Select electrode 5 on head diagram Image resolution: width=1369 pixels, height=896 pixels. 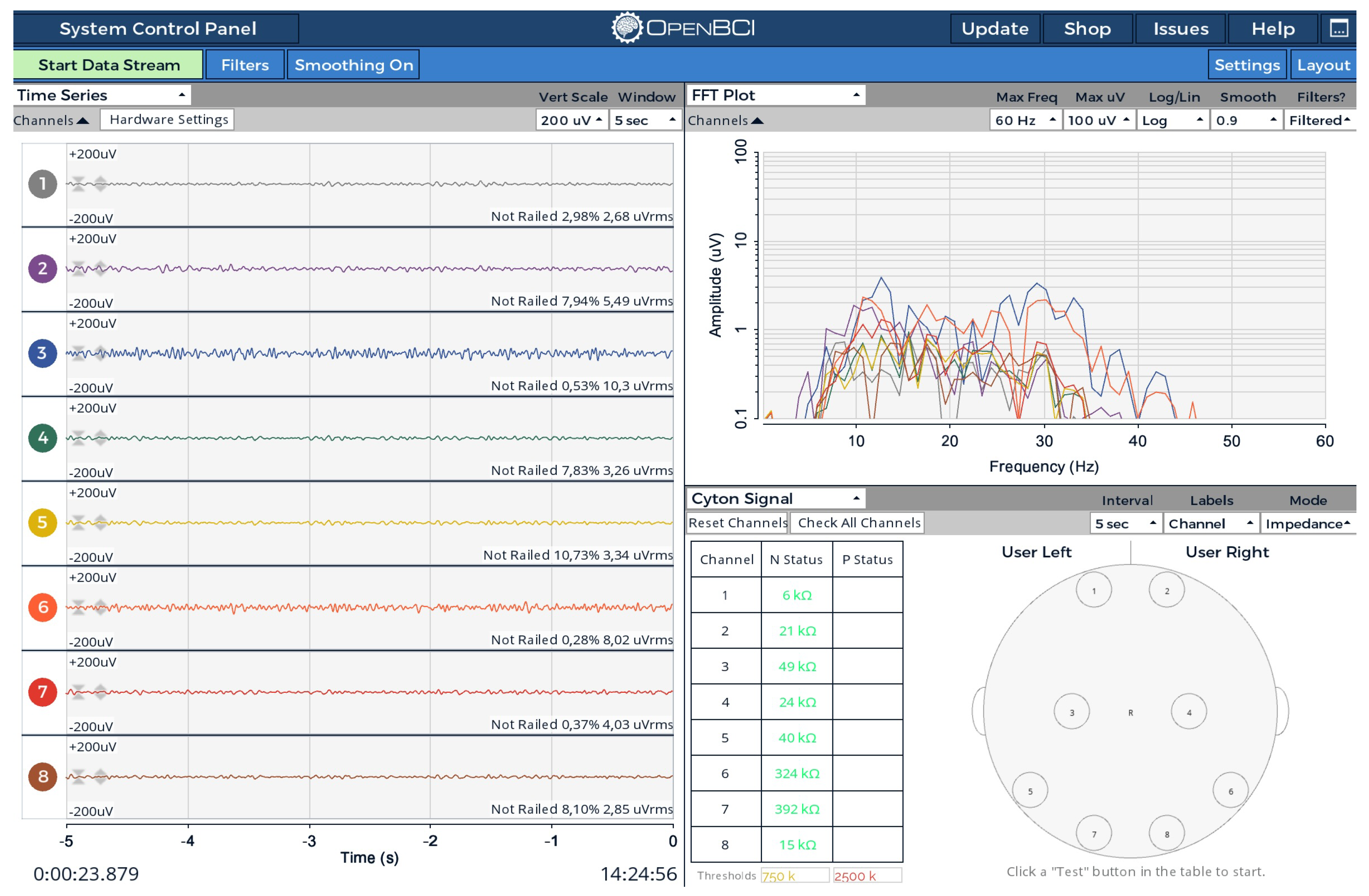1030,791
